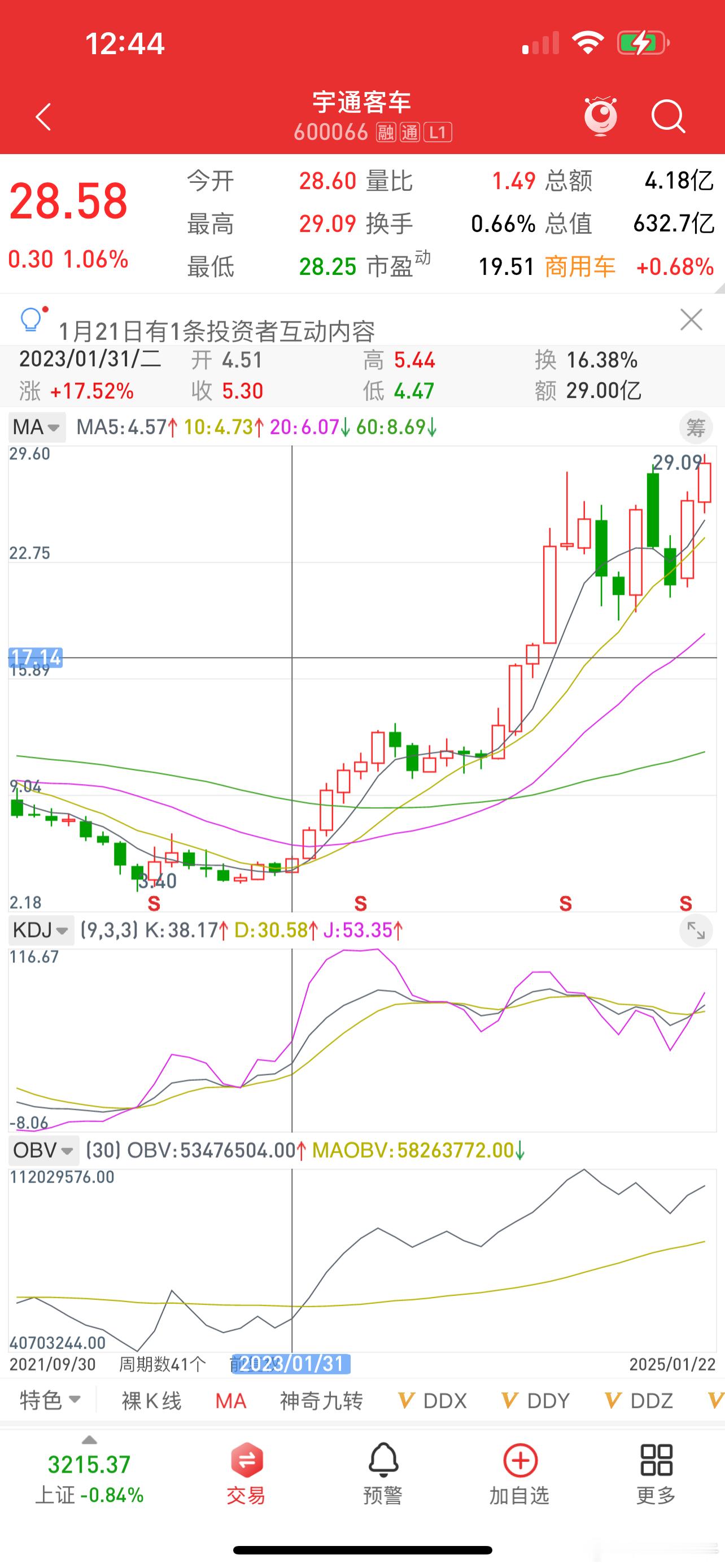Select the 神奇九转 tab

click(x=321, y=1400)
